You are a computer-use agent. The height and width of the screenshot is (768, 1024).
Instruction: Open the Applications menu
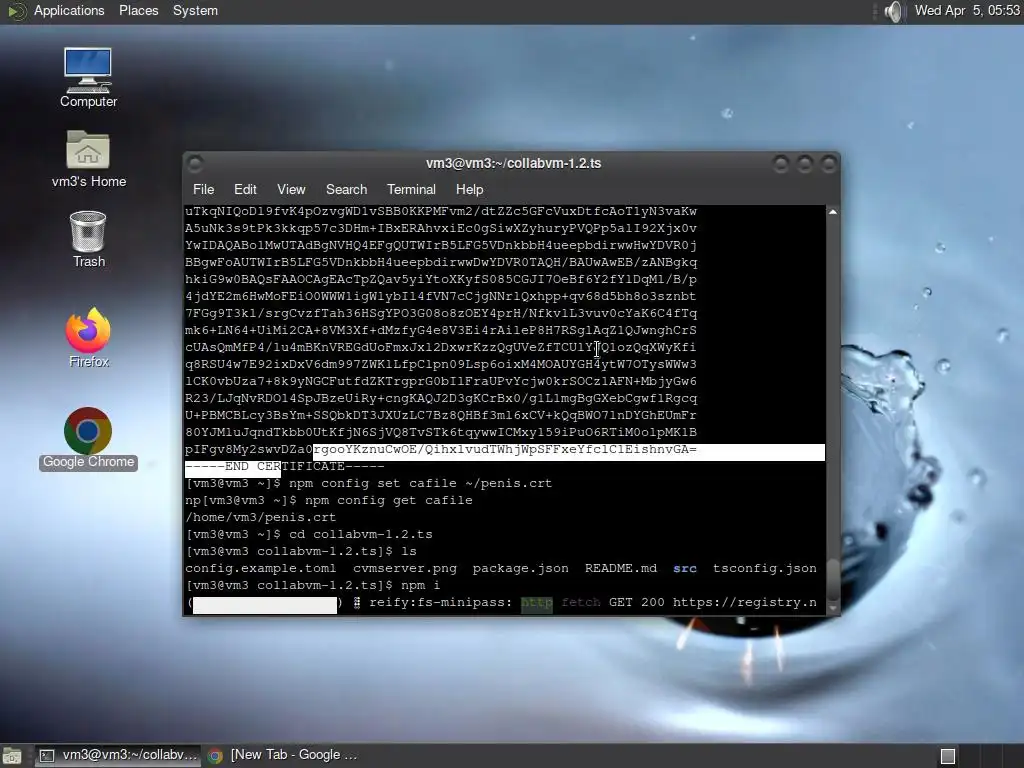pos(69,11)
